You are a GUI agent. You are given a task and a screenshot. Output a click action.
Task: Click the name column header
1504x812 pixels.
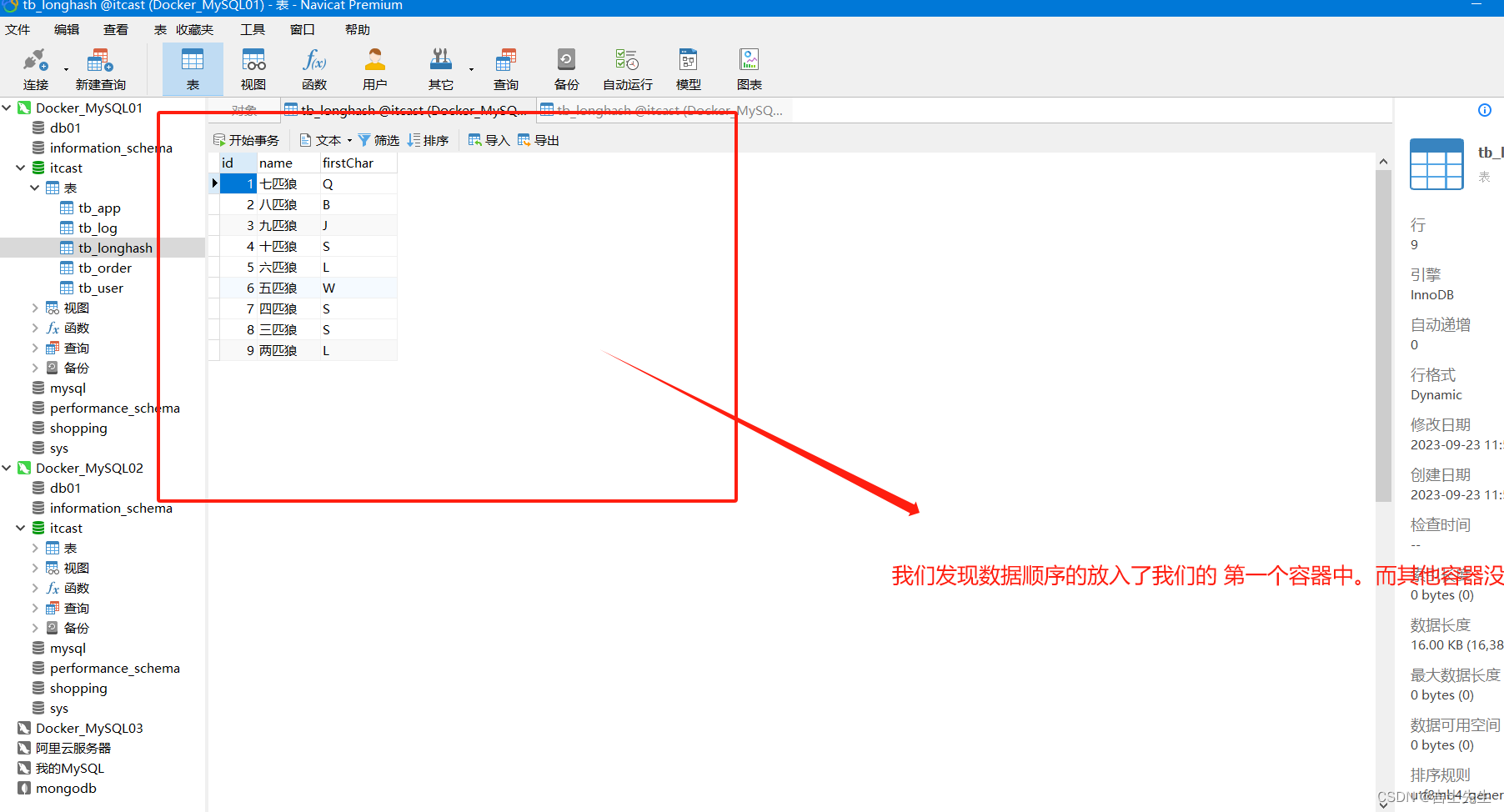click(288, 163)
